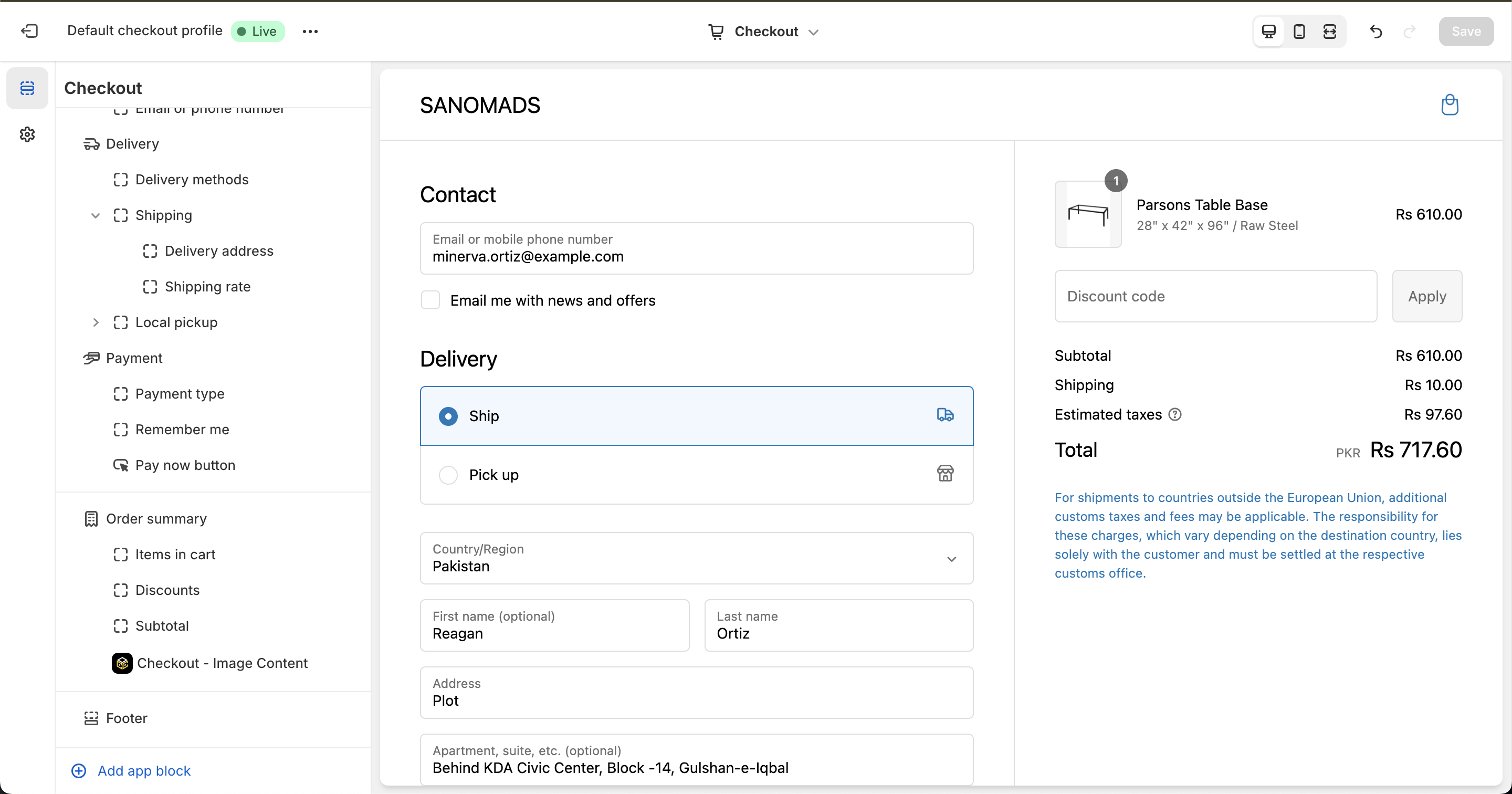Click the block icon next to Shipping rate
1512x794 pixels.
click(x=150, y=287)
